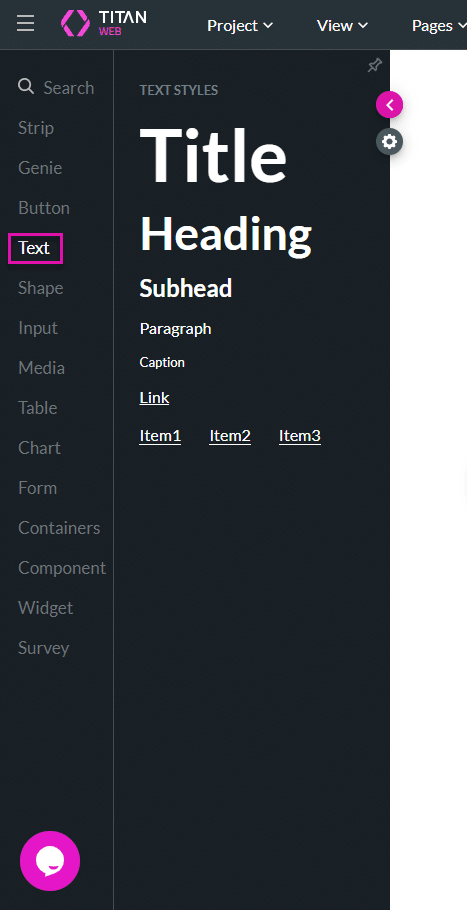Open settings gear next to panel
467x910 pixels.
coord(389,142)
